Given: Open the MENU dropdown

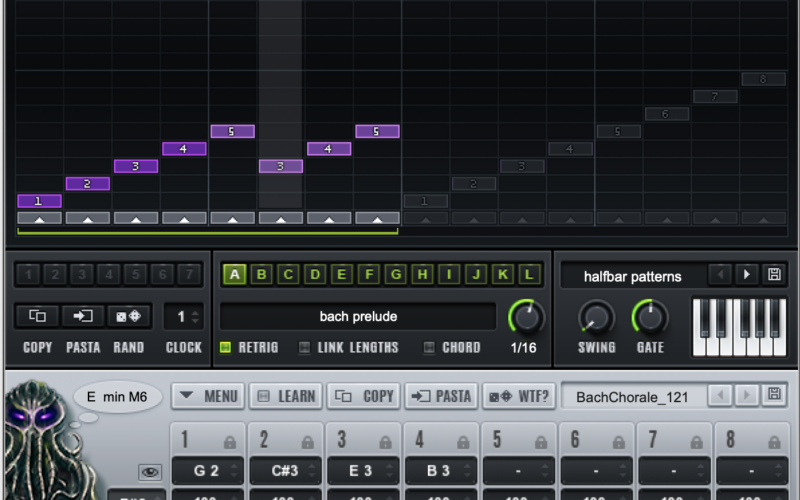Looking at the screenshot, I should (x=206, y=396).
